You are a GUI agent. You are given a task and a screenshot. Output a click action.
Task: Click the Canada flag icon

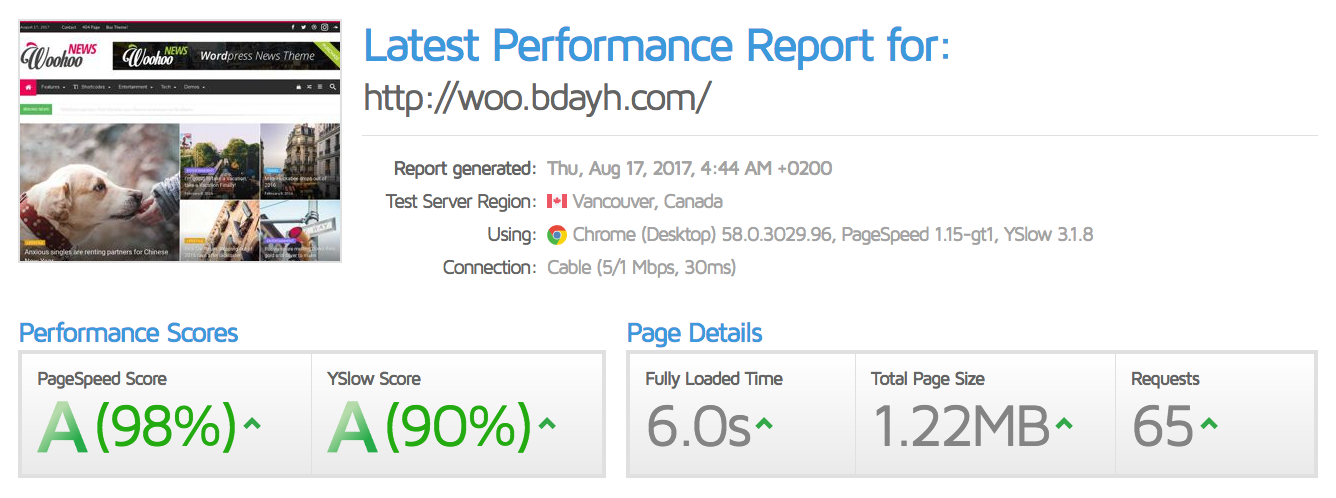[557, 202]
